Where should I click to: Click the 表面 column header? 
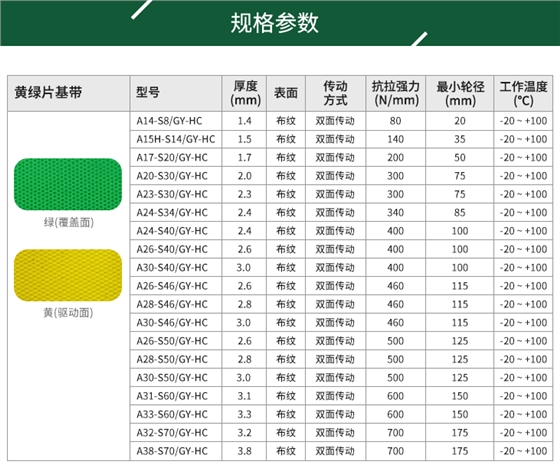pos(286,93)
